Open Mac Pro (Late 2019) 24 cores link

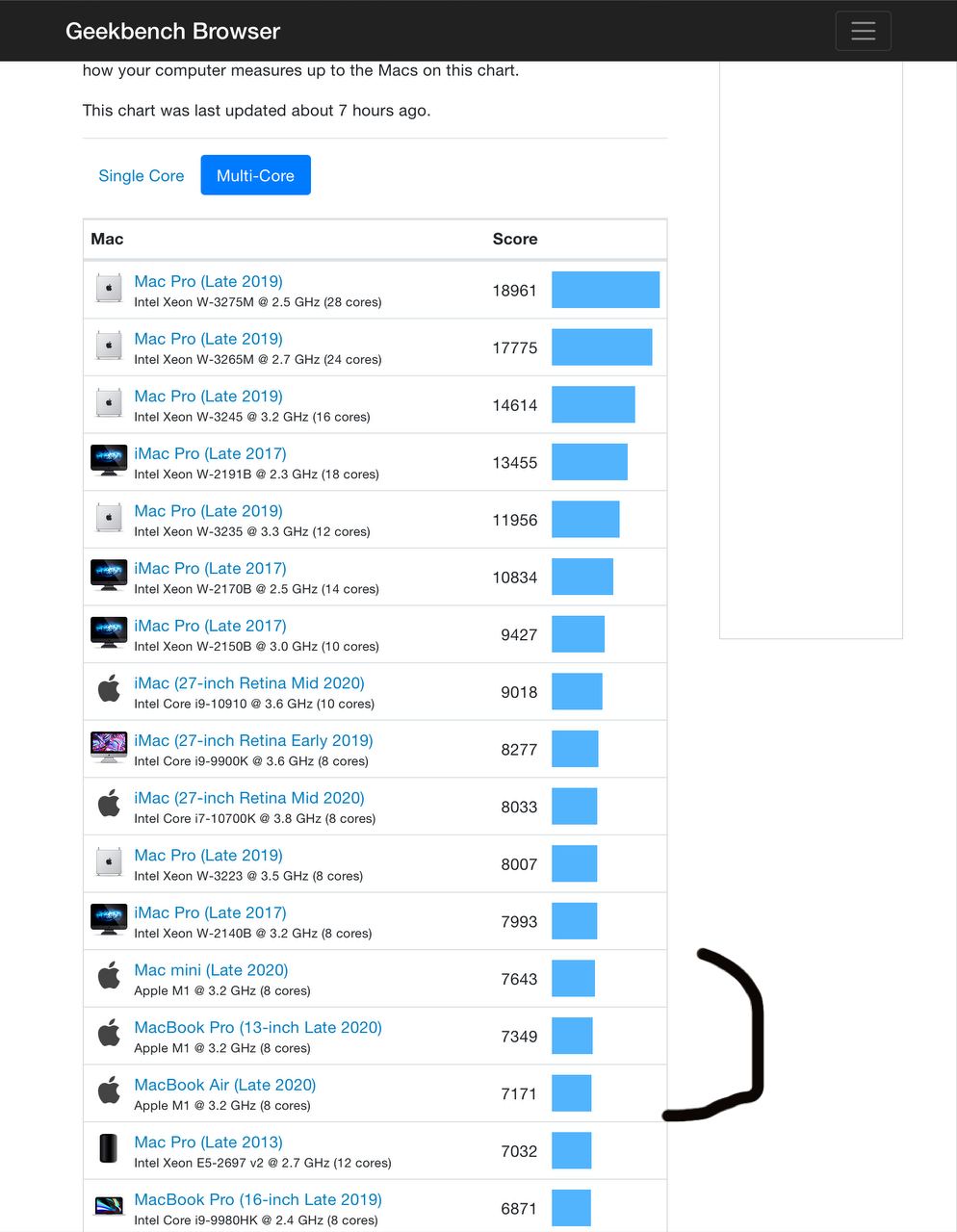click(x=208, y=339)
